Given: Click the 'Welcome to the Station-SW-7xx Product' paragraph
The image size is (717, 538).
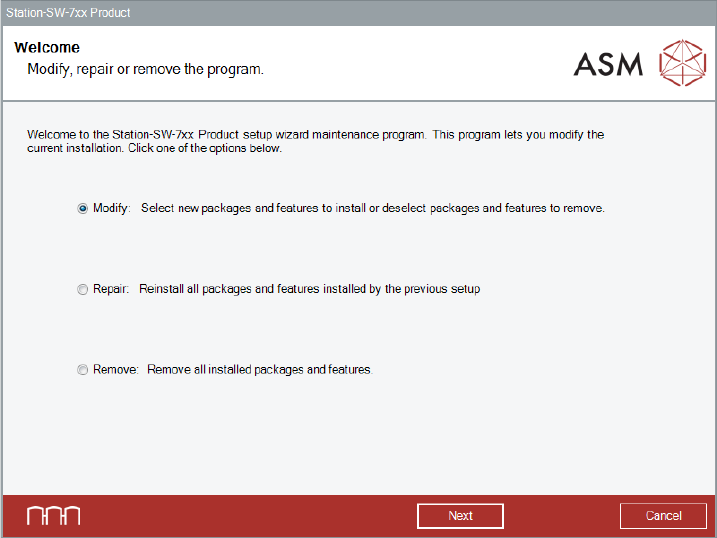Looking at the screenshot, I should [x=316, y=141].
